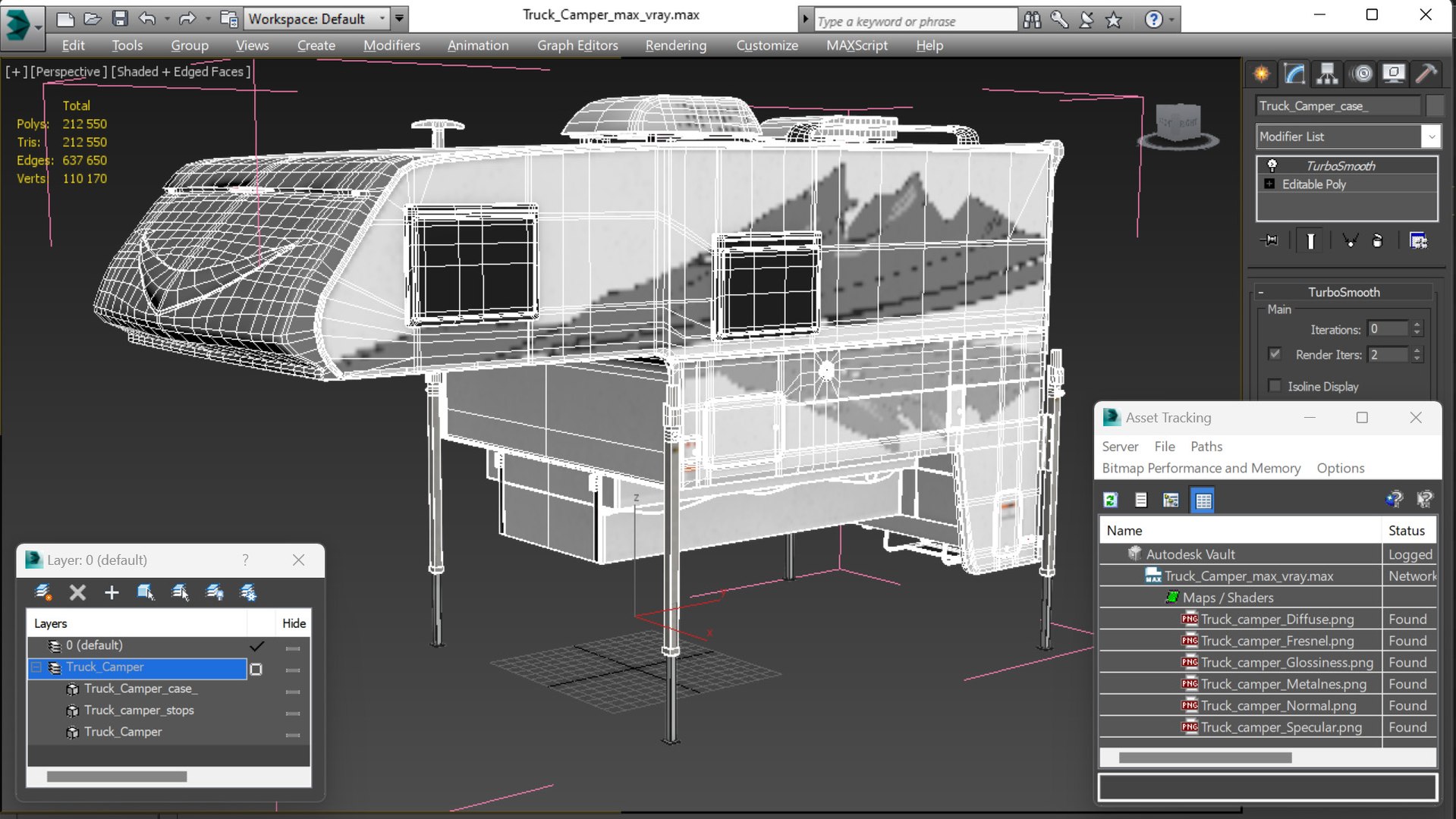
Task: Open the Display panel tab
Action: pos(1394,74)
